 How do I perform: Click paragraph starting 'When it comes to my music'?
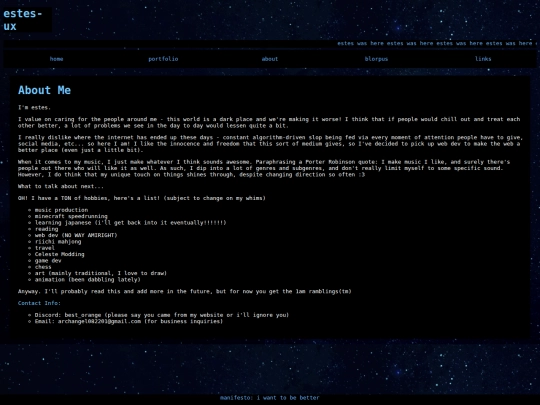pos(264,168)
